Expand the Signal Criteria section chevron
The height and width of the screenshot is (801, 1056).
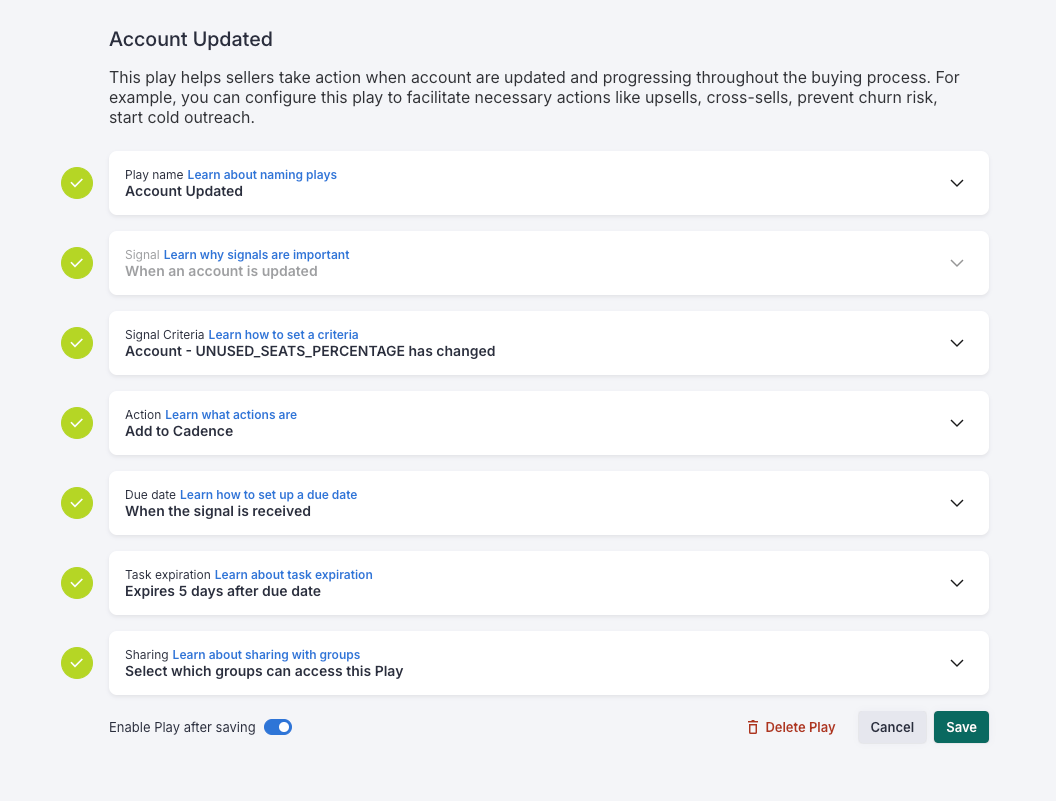(x=957, y=343)
